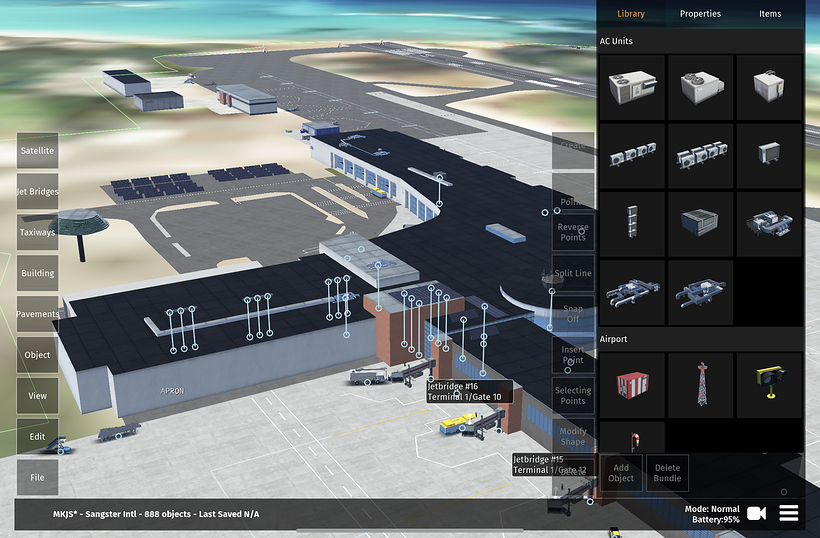Select the small white cube AC unit
This screenshot has width=820, height=538.
pos(769,87)
